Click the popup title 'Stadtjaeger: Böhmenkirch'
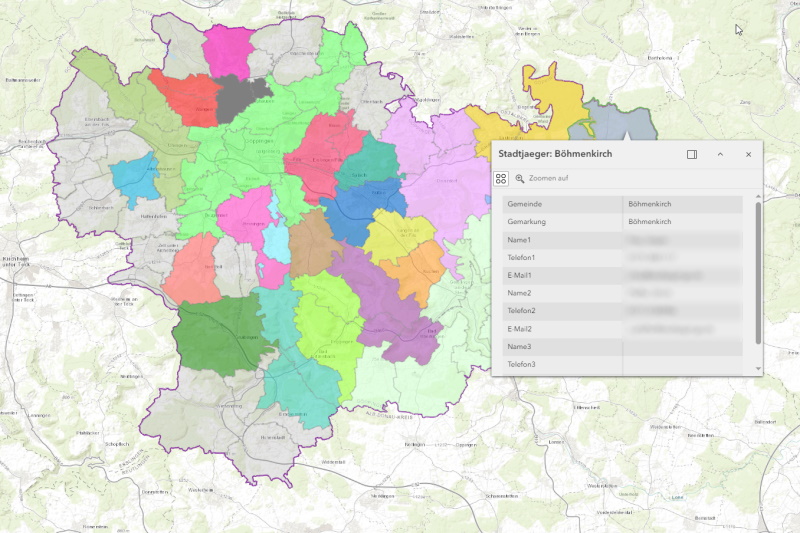The image size is (800, 533). (x=555, y=155)
